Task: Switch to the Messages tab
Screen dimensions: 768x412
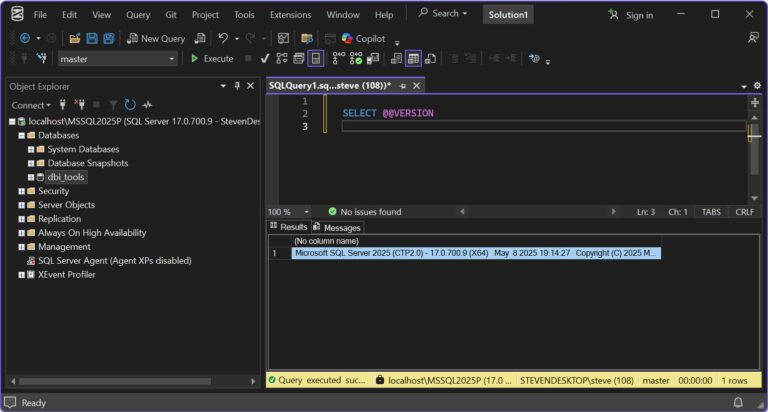Action: tap(341, 227)
